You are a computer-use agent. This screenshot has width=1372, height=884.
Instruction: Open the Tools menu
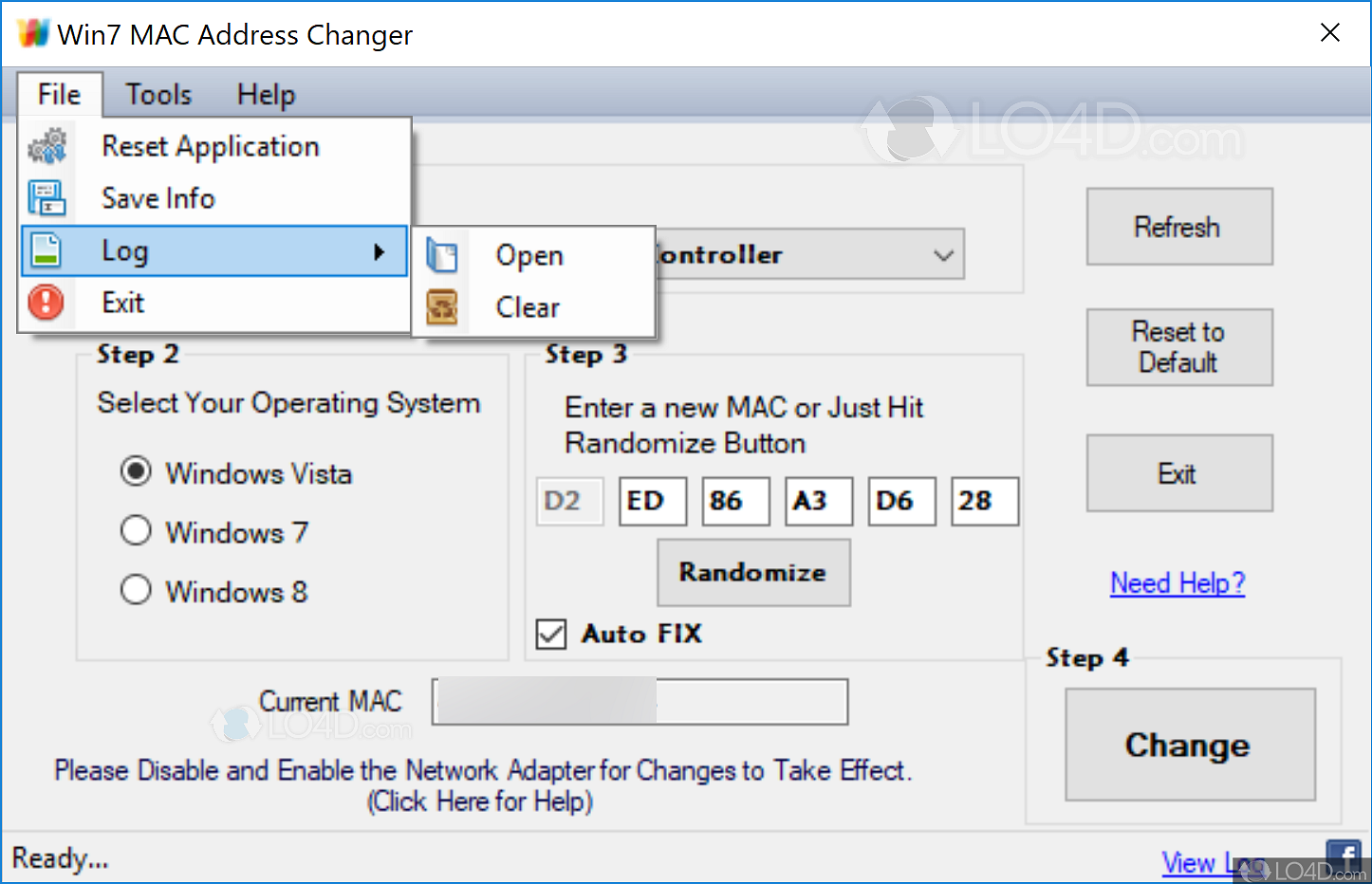pyautogui.click(x=158, y=94)
